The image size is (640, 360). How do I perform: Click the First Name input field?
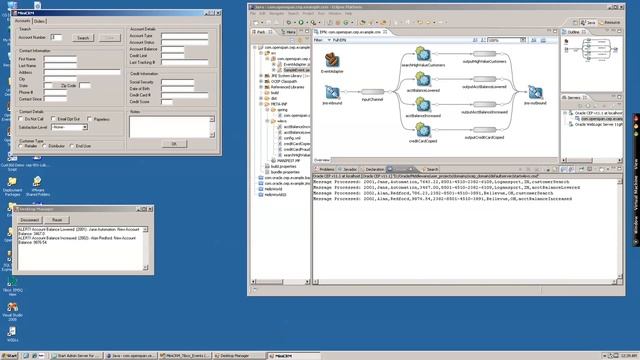tap(60, 59)
